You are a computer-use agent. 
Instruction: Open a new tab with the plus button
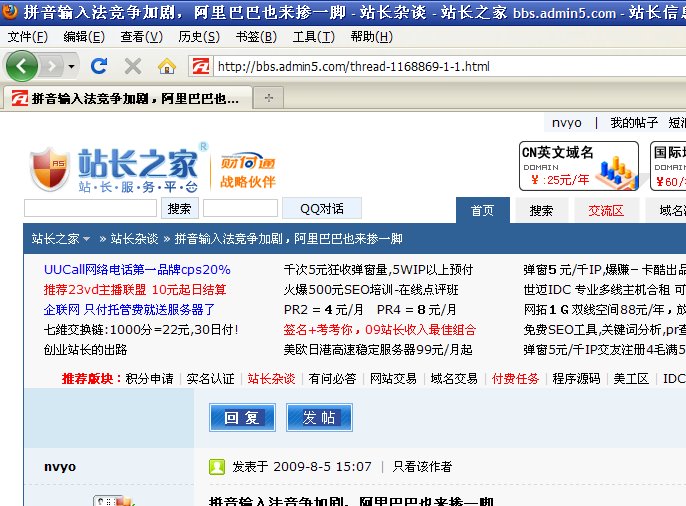[x=269, y=98]
